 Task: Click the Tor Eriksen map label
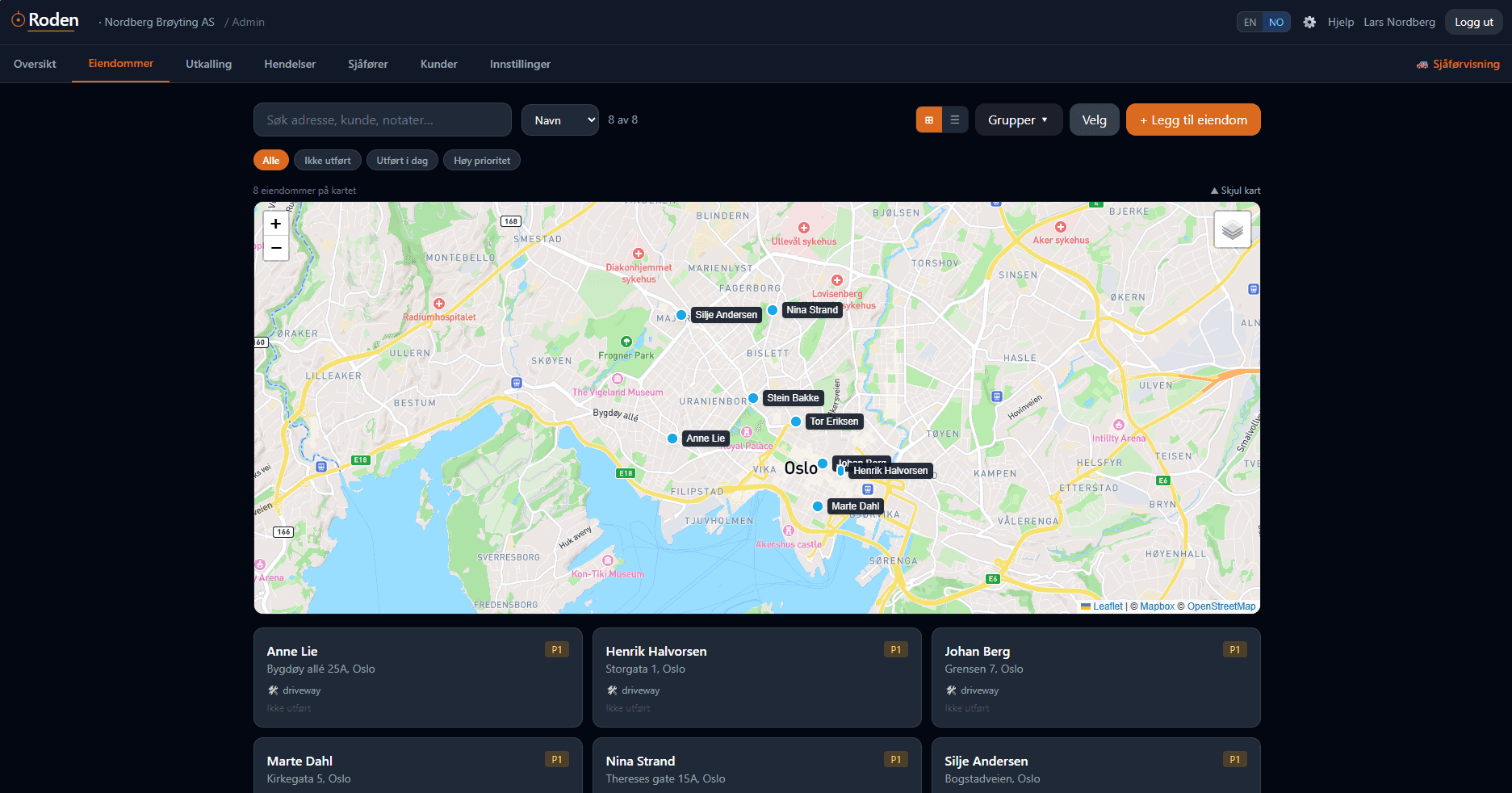tap(834, 422)
